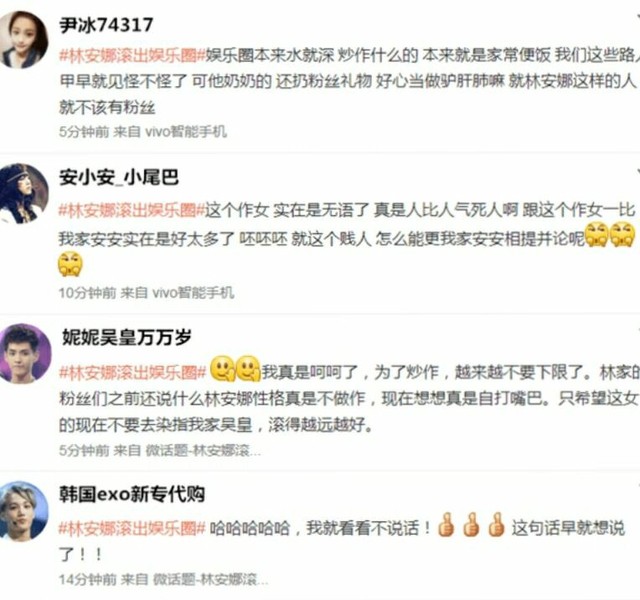Expand the dropdown arrow on 安小安_小尾巴's post

[x=637, y=172]
